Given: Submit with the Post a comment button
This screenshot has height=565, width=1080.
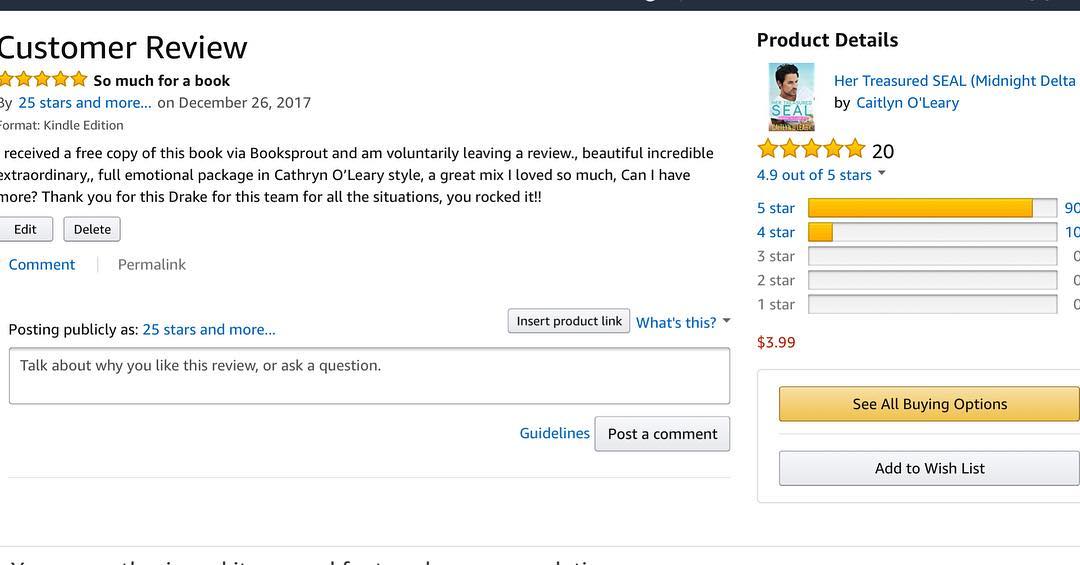Looking at the screenshot, I should click(x=662, y=434).
